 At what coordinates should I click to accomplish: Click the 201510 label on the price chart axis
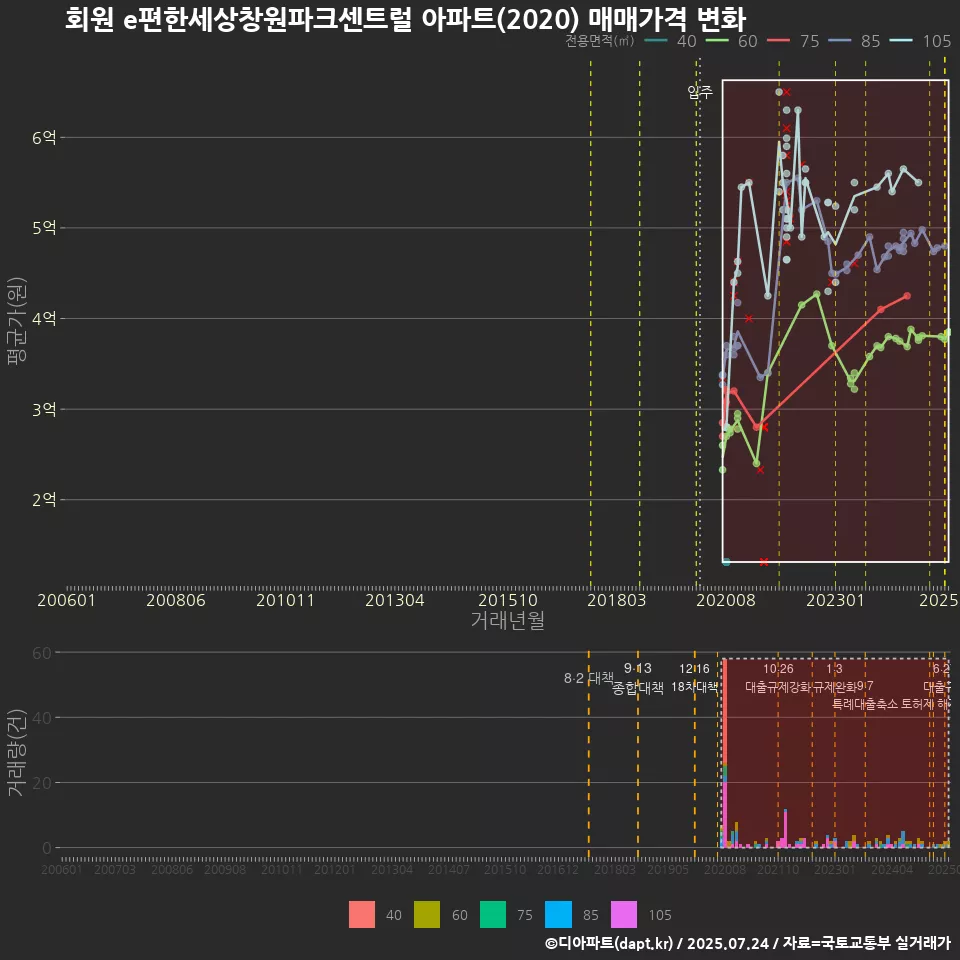(x=508, y=600)
